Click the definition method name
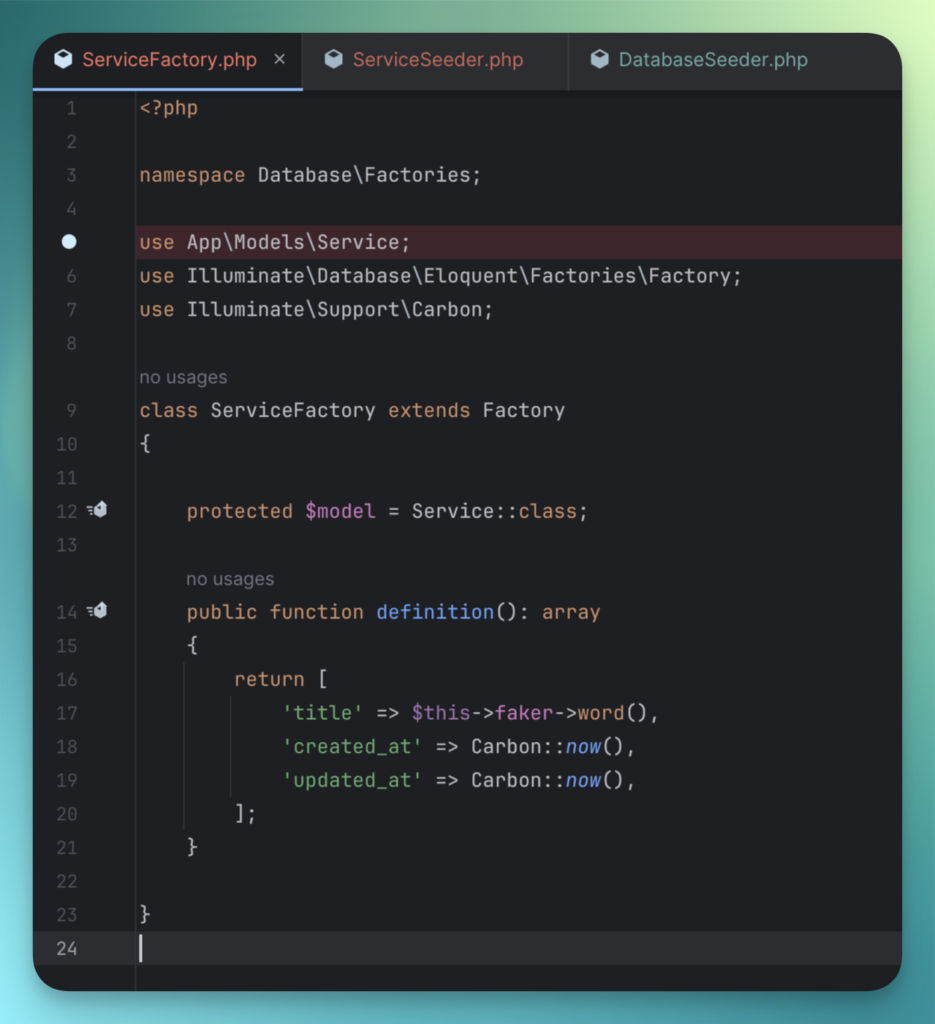The height and width of the screenshot is (1024, 935). 435,612
